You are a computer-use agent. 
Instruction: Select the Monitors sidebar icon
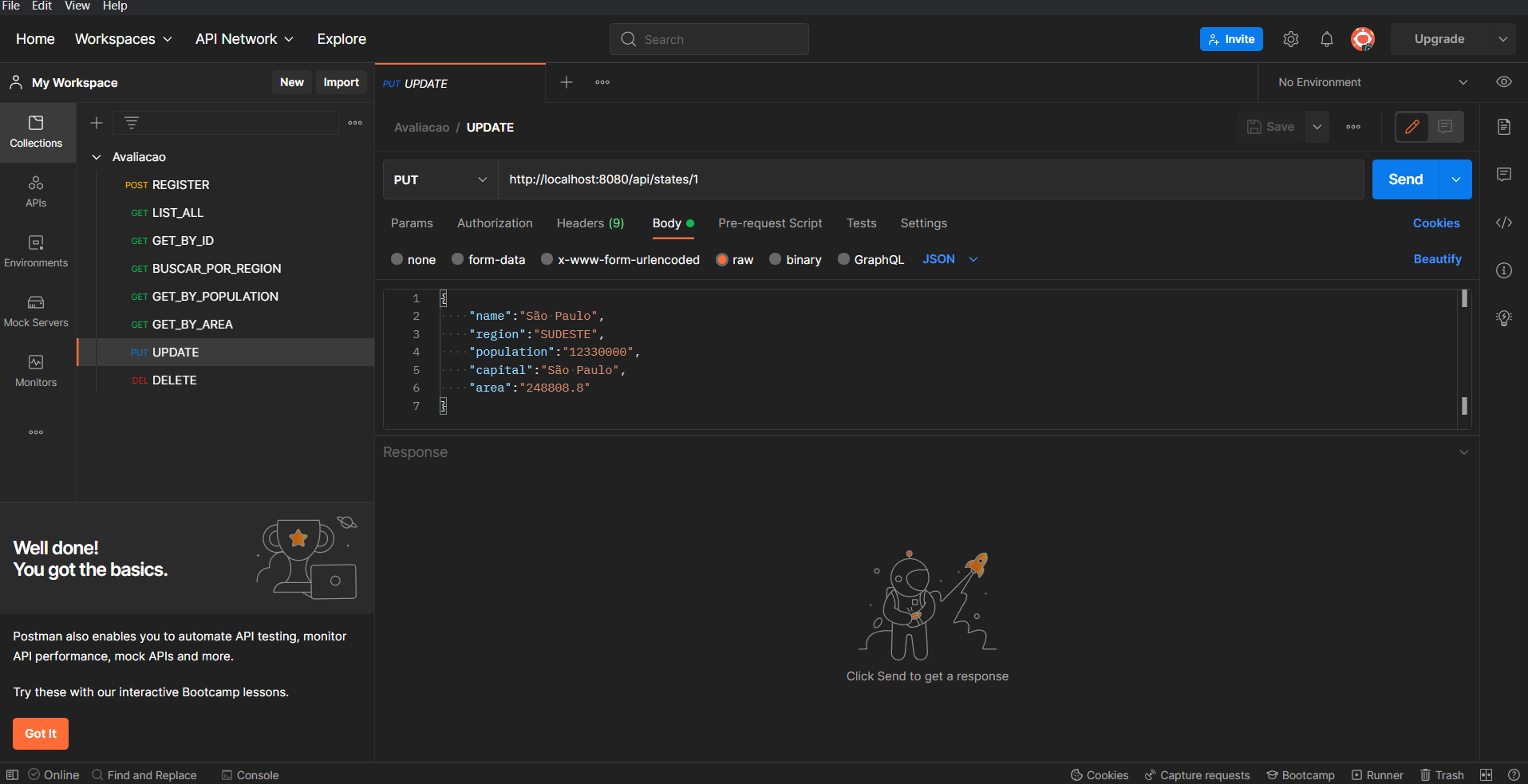[36, 369]
